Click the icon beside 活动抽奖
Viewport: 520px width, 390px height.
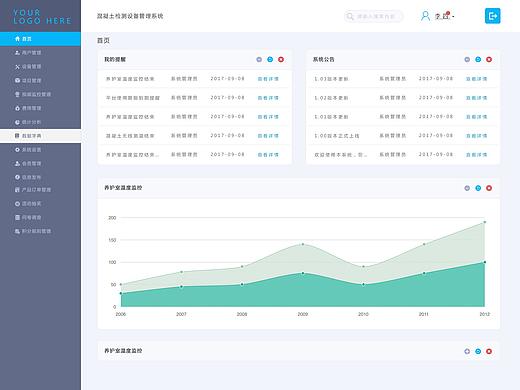point(17,203)
